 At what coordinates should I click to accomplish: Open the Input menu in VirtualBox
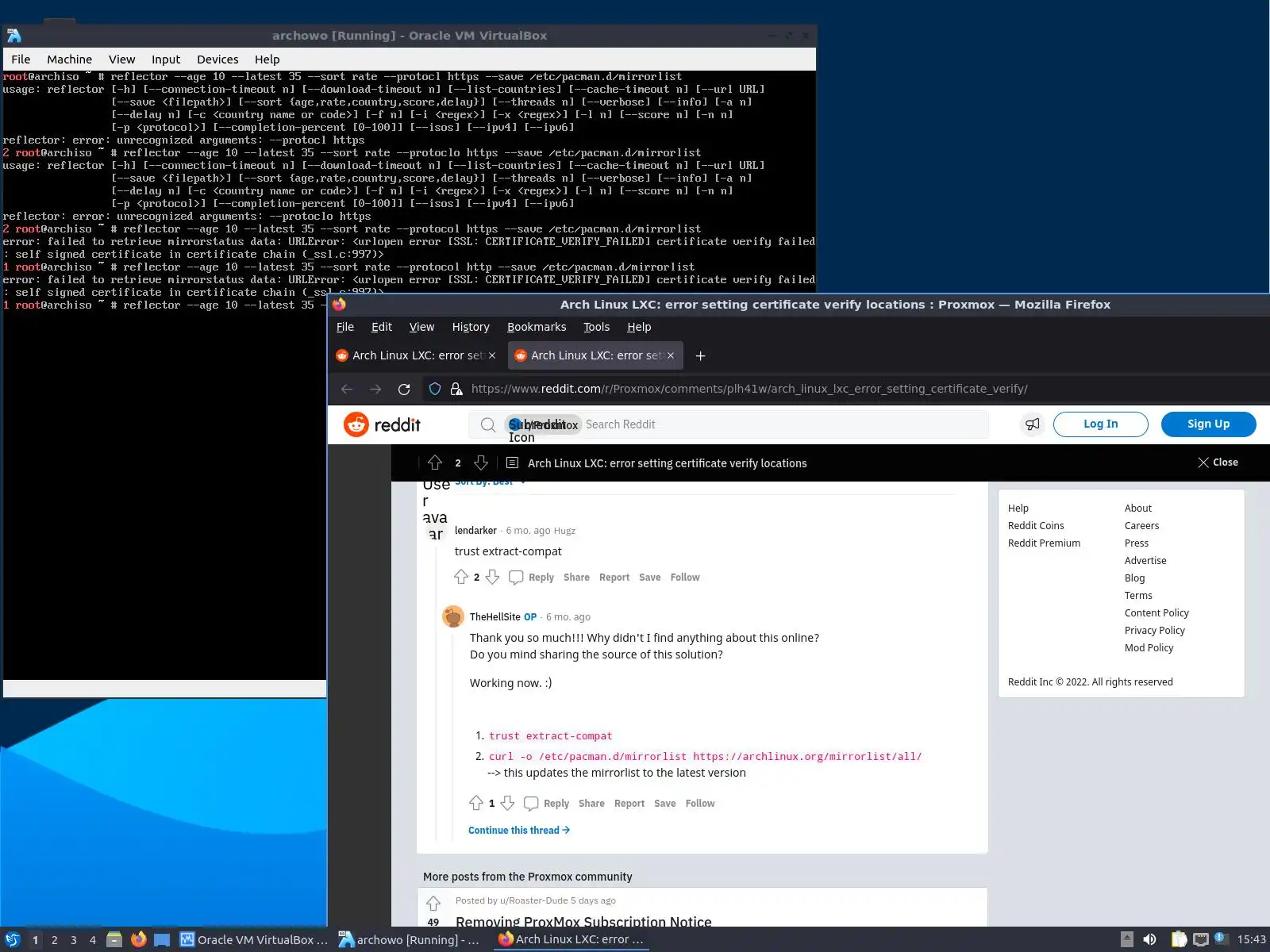tap(166, 59)
